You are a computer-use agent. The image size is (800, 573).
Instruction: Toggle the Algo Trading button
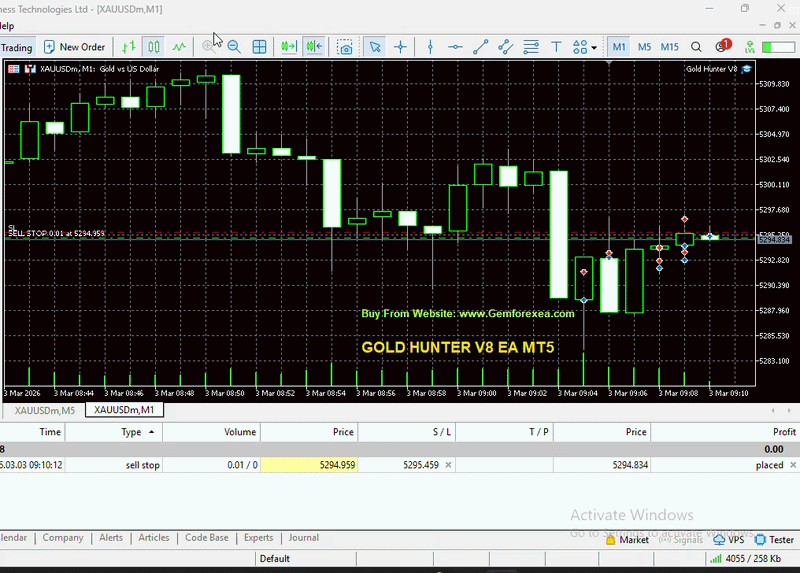point(16,47)
